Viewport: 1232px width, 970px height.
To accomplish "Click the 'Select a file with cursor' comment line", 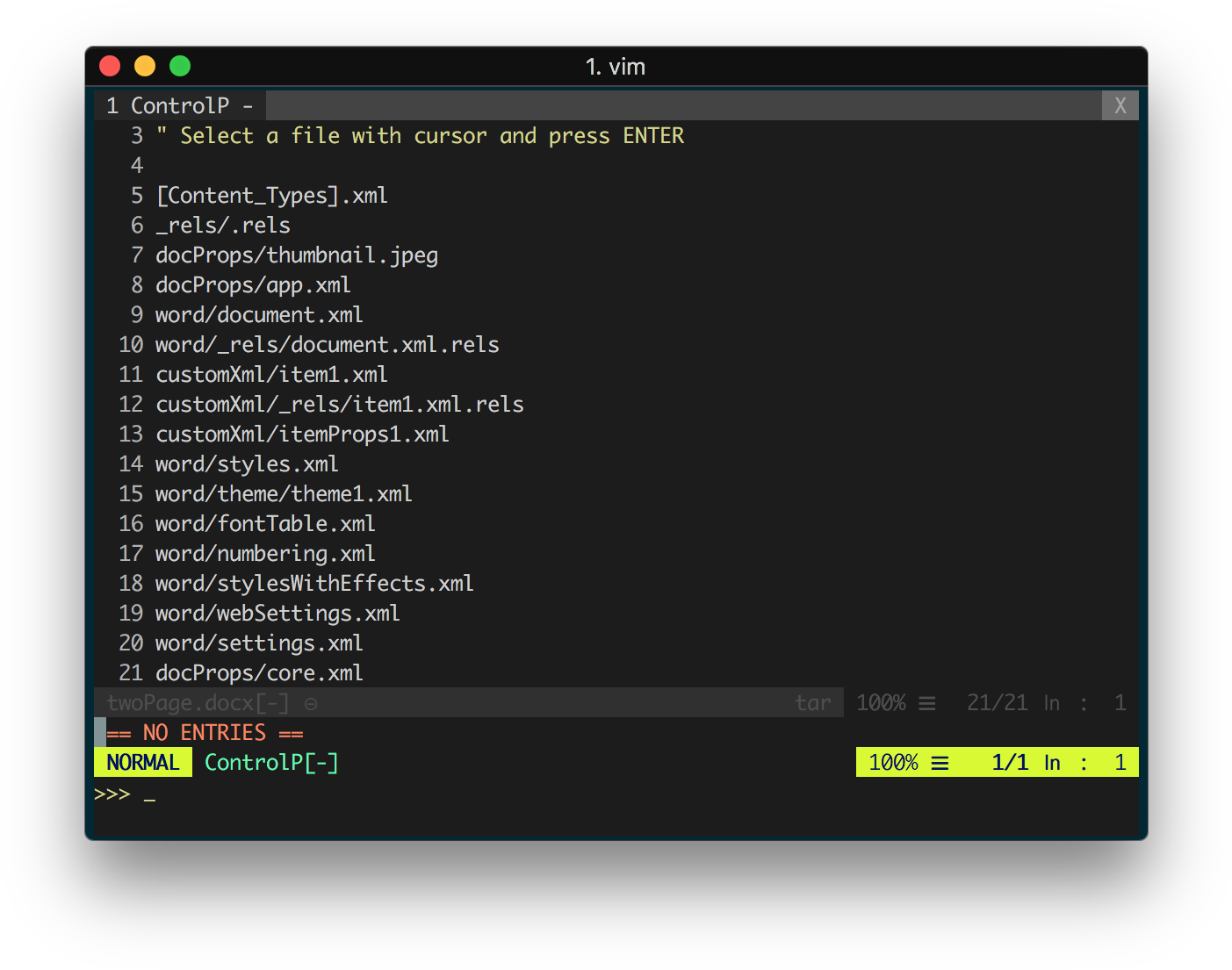I will coord(420,136).
